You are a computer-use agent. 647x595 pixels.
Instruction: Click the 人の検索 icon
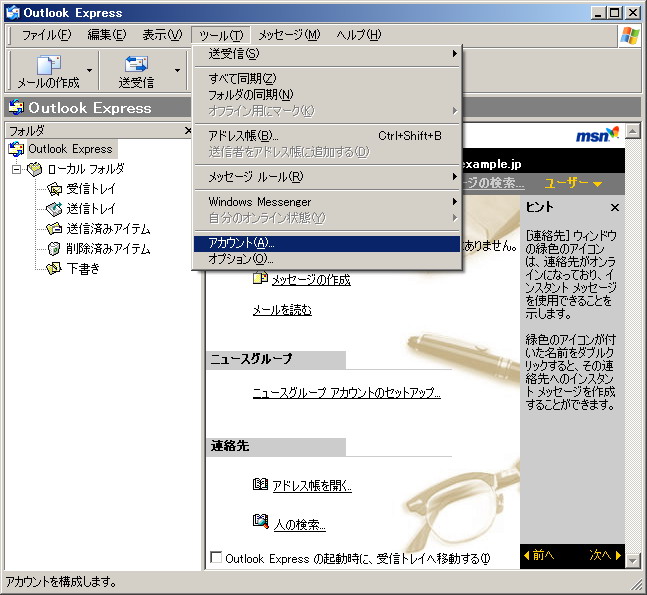point(260,521)
